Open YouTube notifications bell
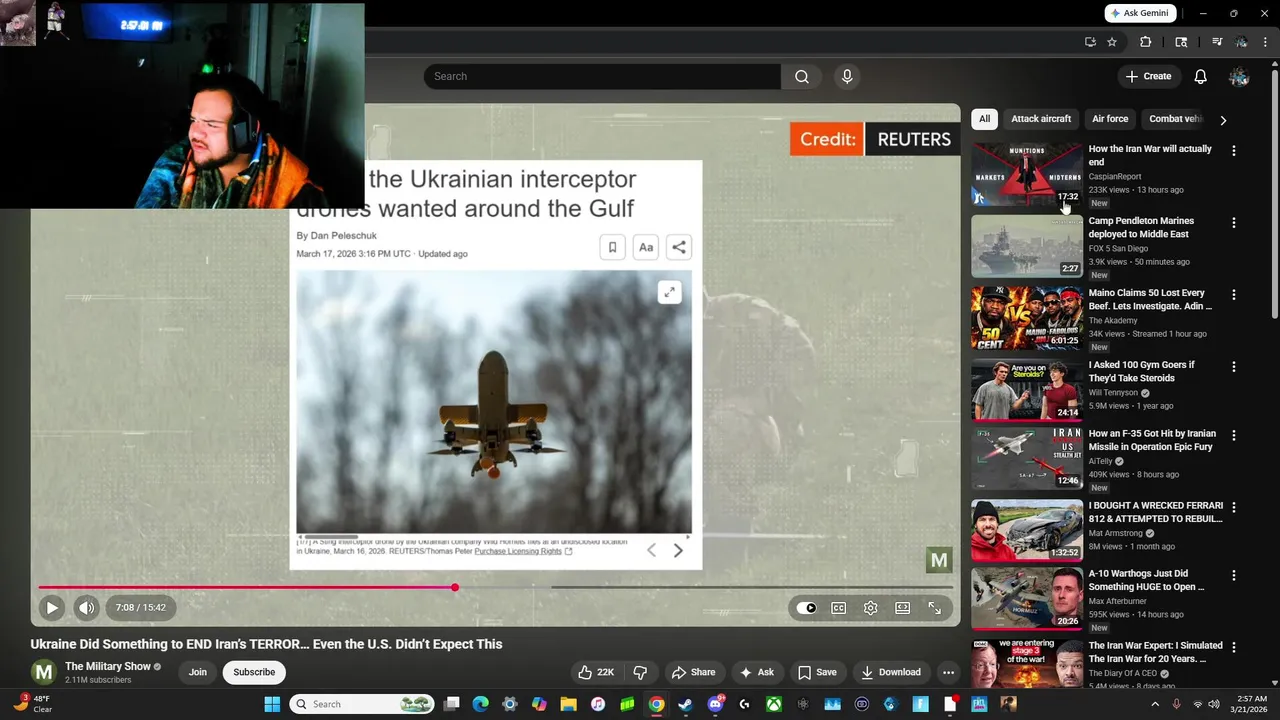Screen dimensions: 1280x720 coord(1201,77)
